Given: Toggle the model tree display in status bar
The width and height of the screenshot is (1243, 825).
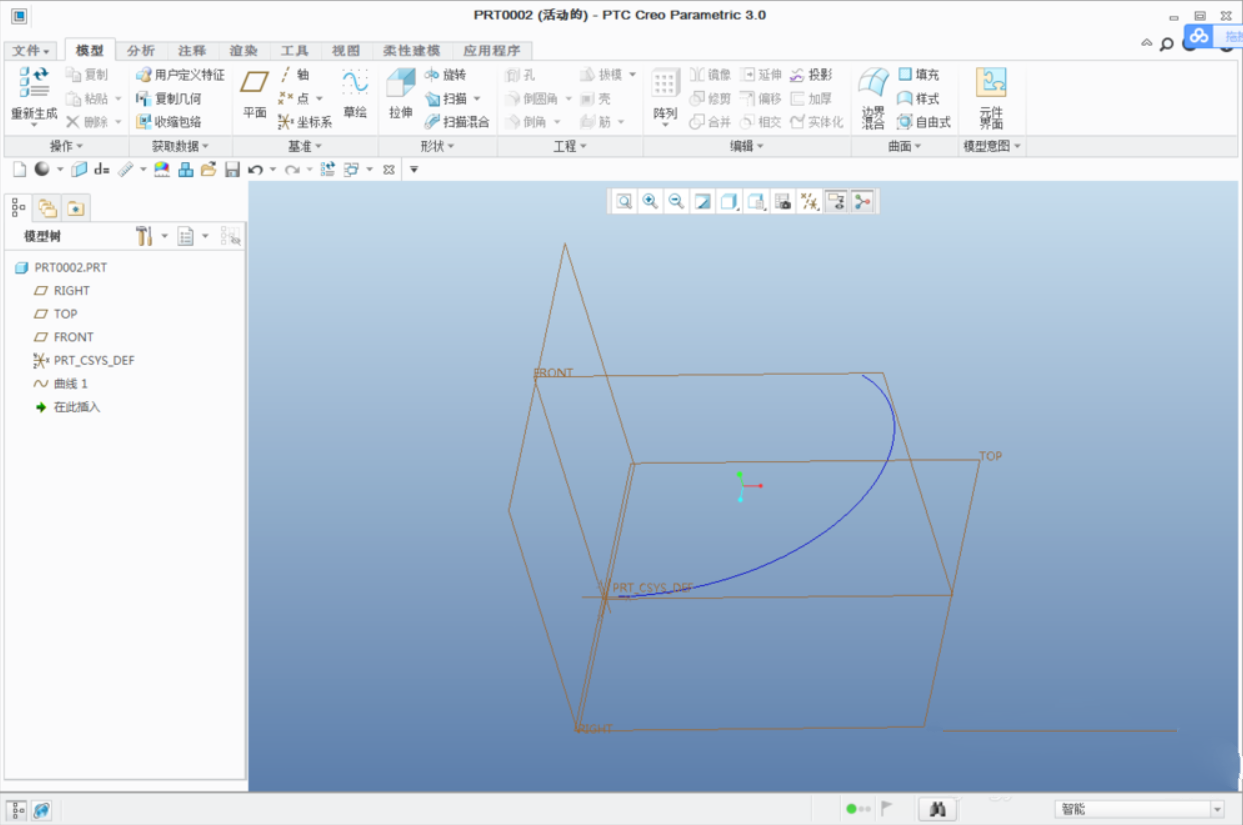Looking at the screenshot, I should coord(18,810).
